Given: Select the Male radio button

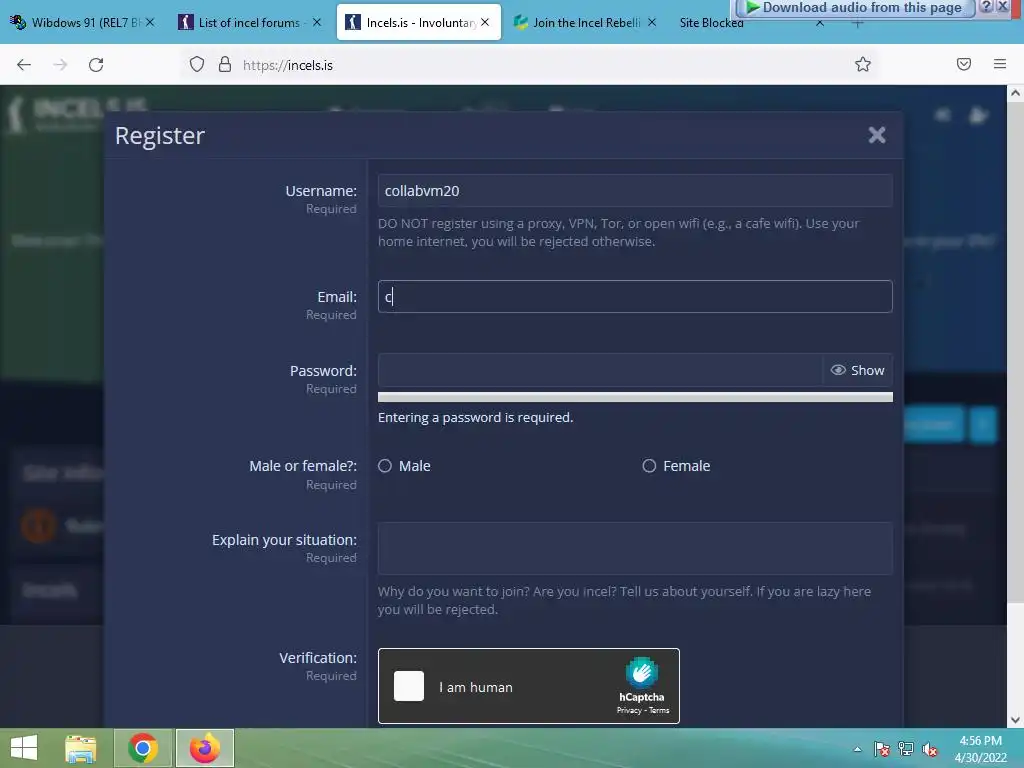Looking at the screenshot, I should tap(385, 466).
